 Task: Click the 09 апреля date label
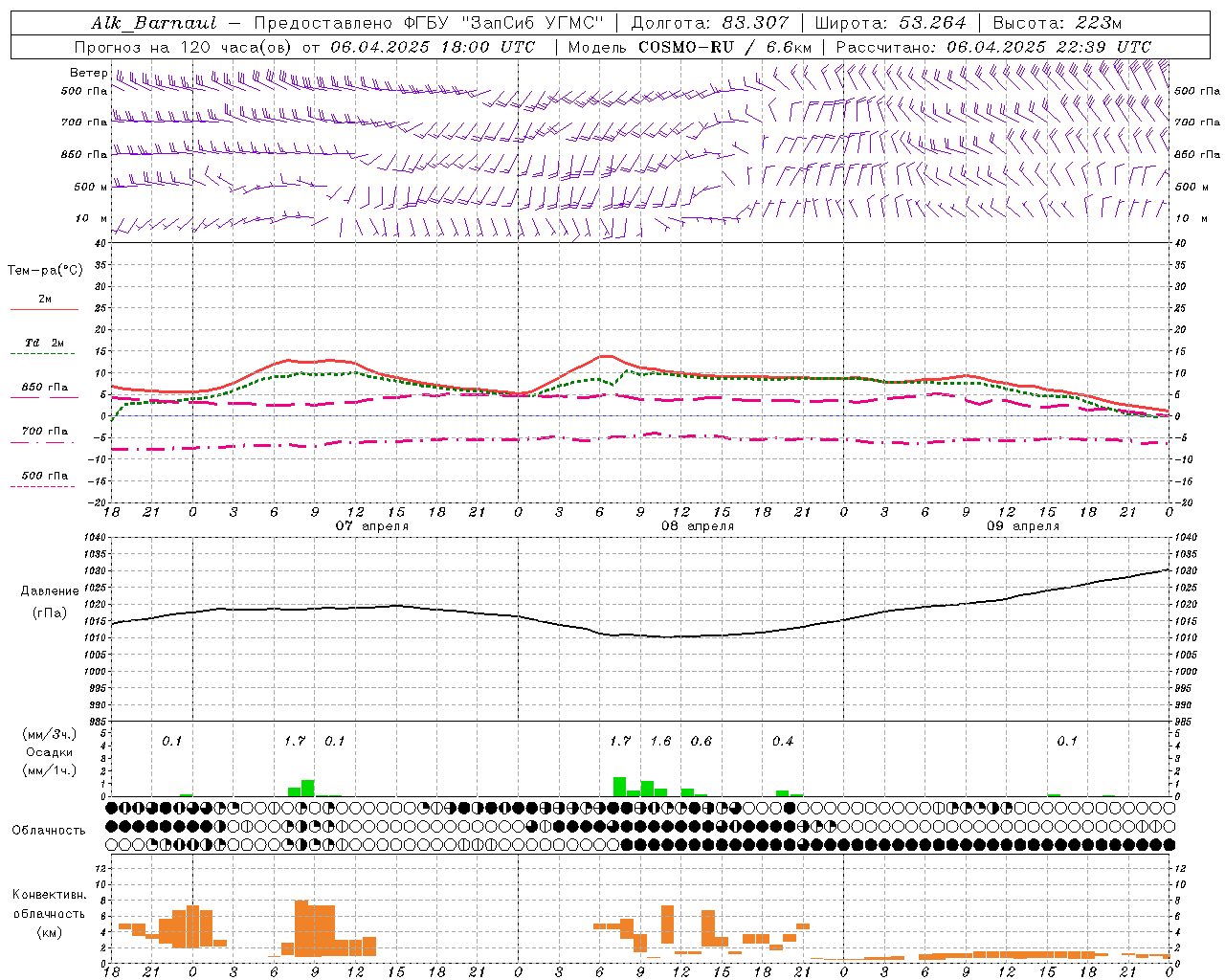[1023, 525]
